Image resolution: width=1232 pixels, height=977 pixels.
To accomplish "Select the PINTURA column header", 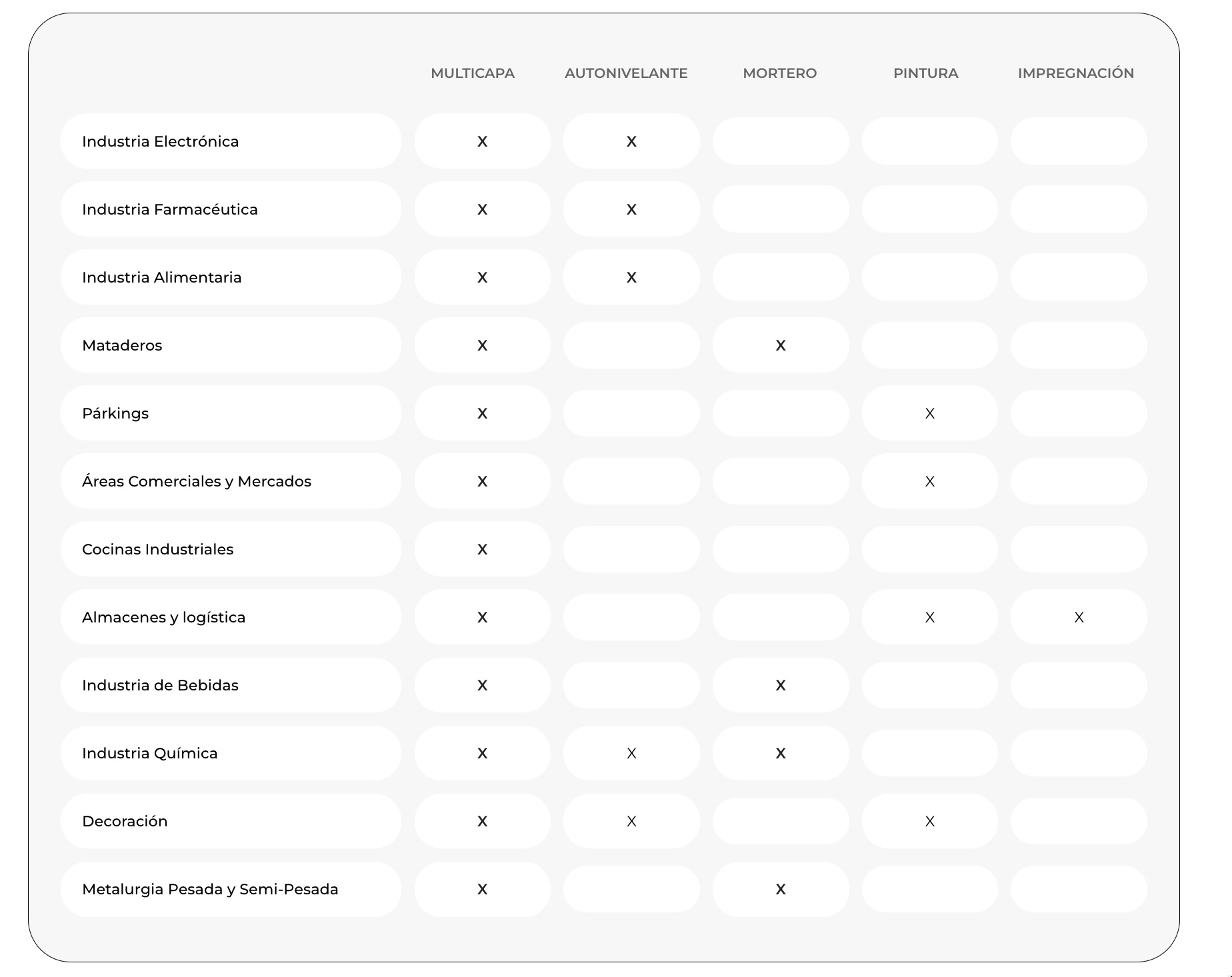I will point(925,73).
